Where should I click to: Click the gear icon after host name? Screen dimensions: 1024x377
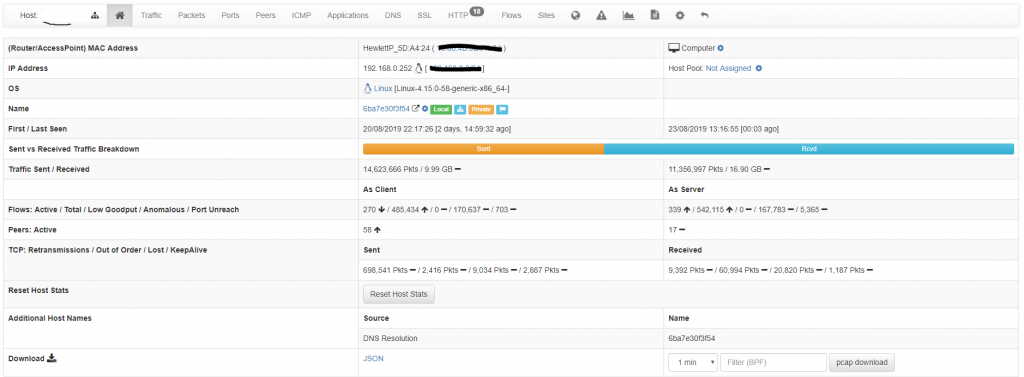425,108
